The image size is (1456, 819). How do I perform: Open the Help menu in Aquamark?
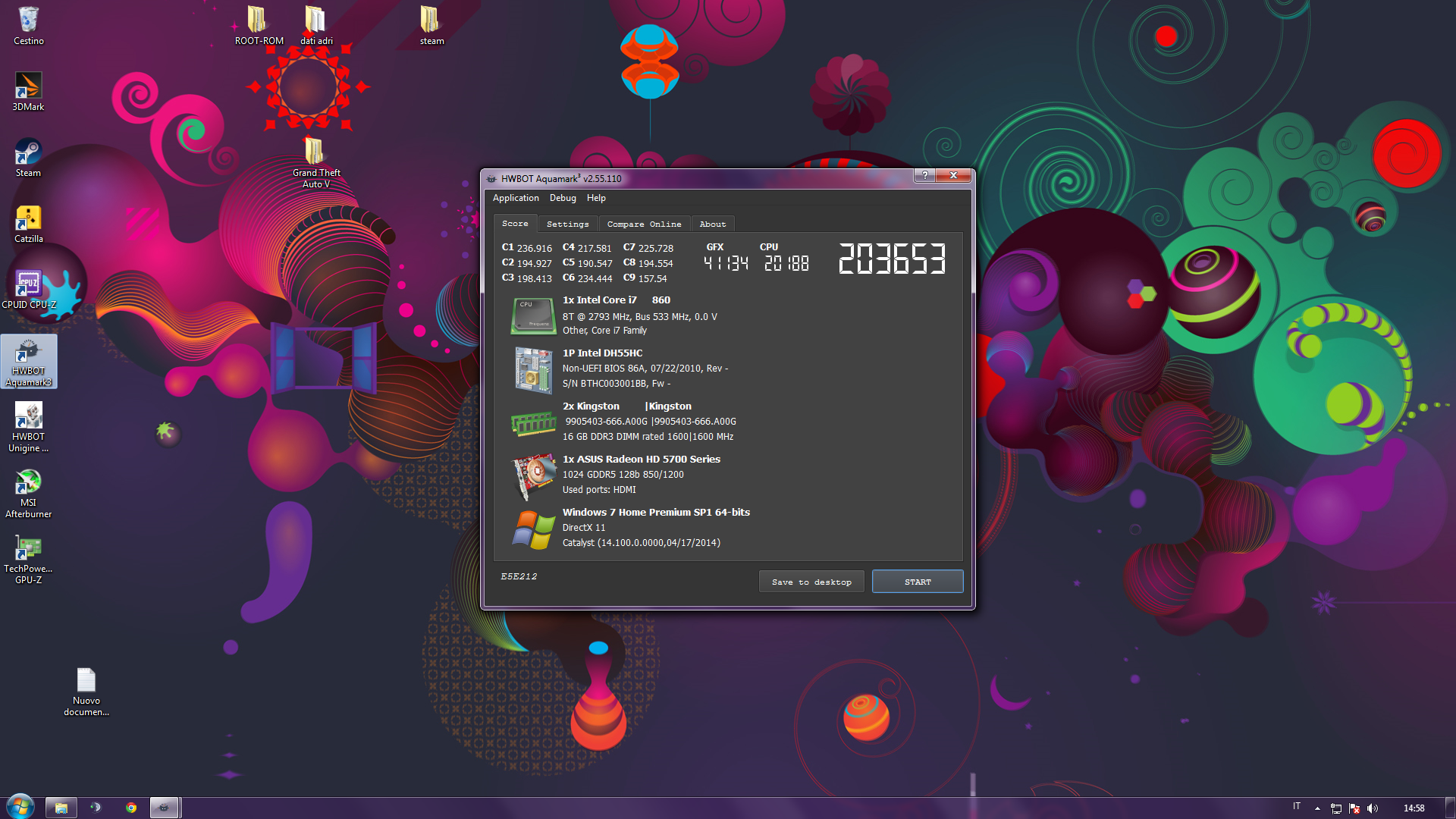(x=596, y=198)
